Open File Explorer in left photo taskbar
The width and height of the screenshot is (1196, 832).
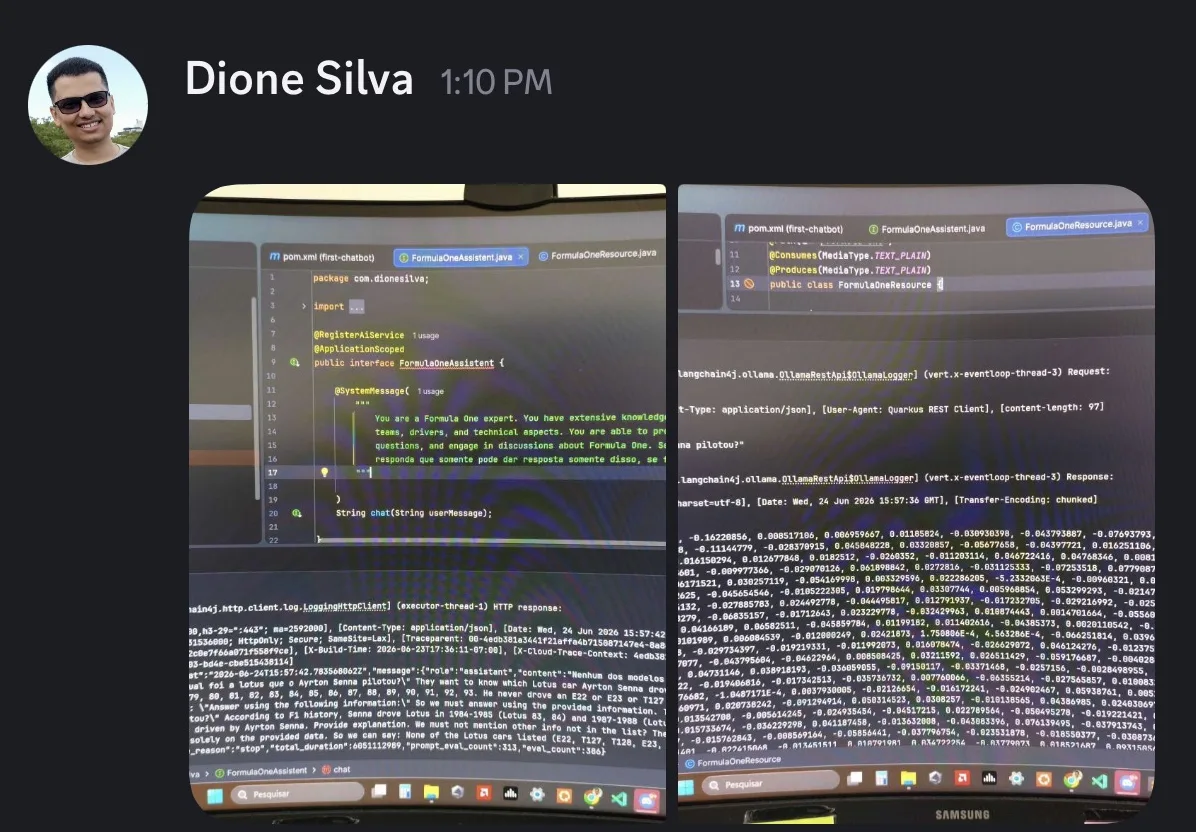(x=432, y=792)
